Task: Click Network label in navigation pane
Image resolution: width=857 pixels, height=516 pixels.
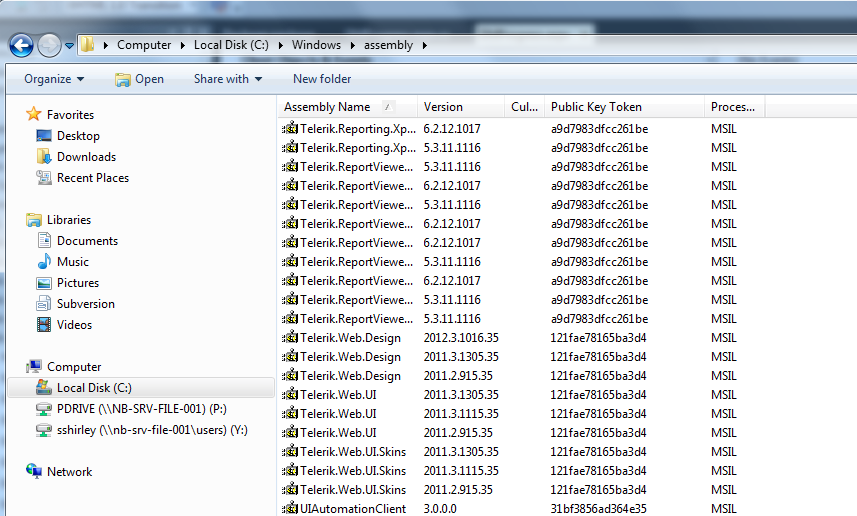Action: 69,472
